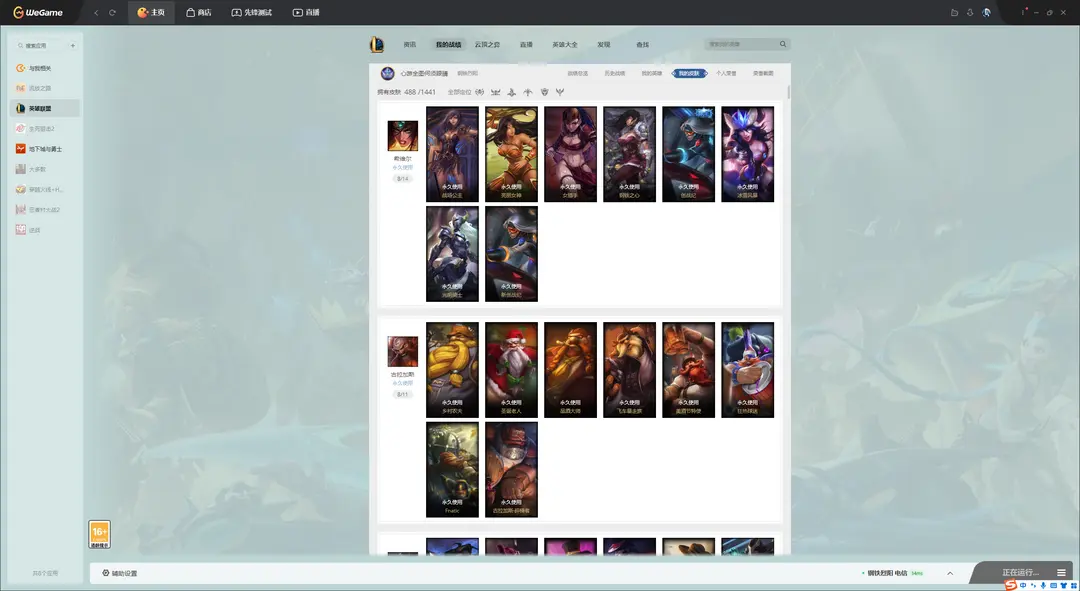
Task: Open 与我相关 in the sidebar
Action: click(45, 68)
